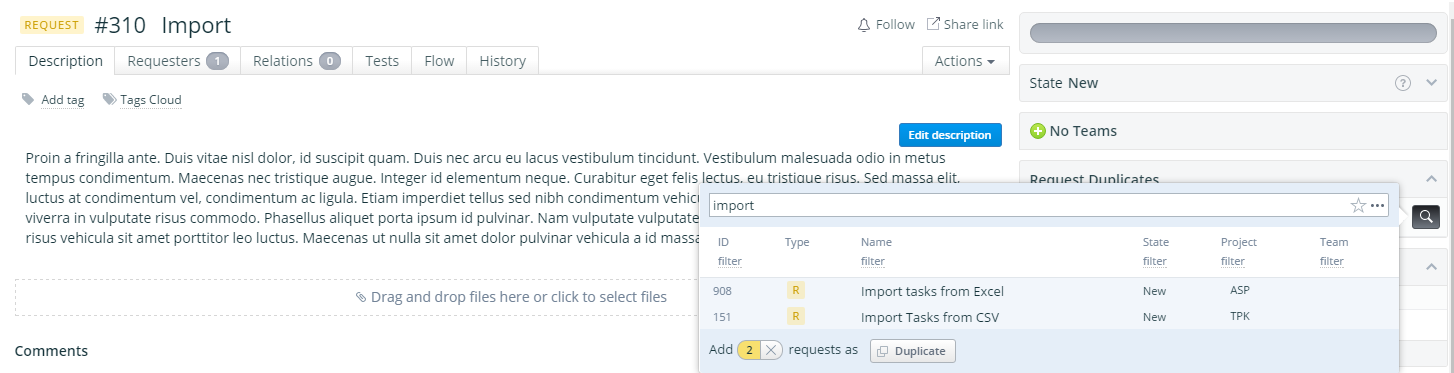The width and height of the screenshot is (1454, 373).
Task: View the History tab
Action: [502, 61]
